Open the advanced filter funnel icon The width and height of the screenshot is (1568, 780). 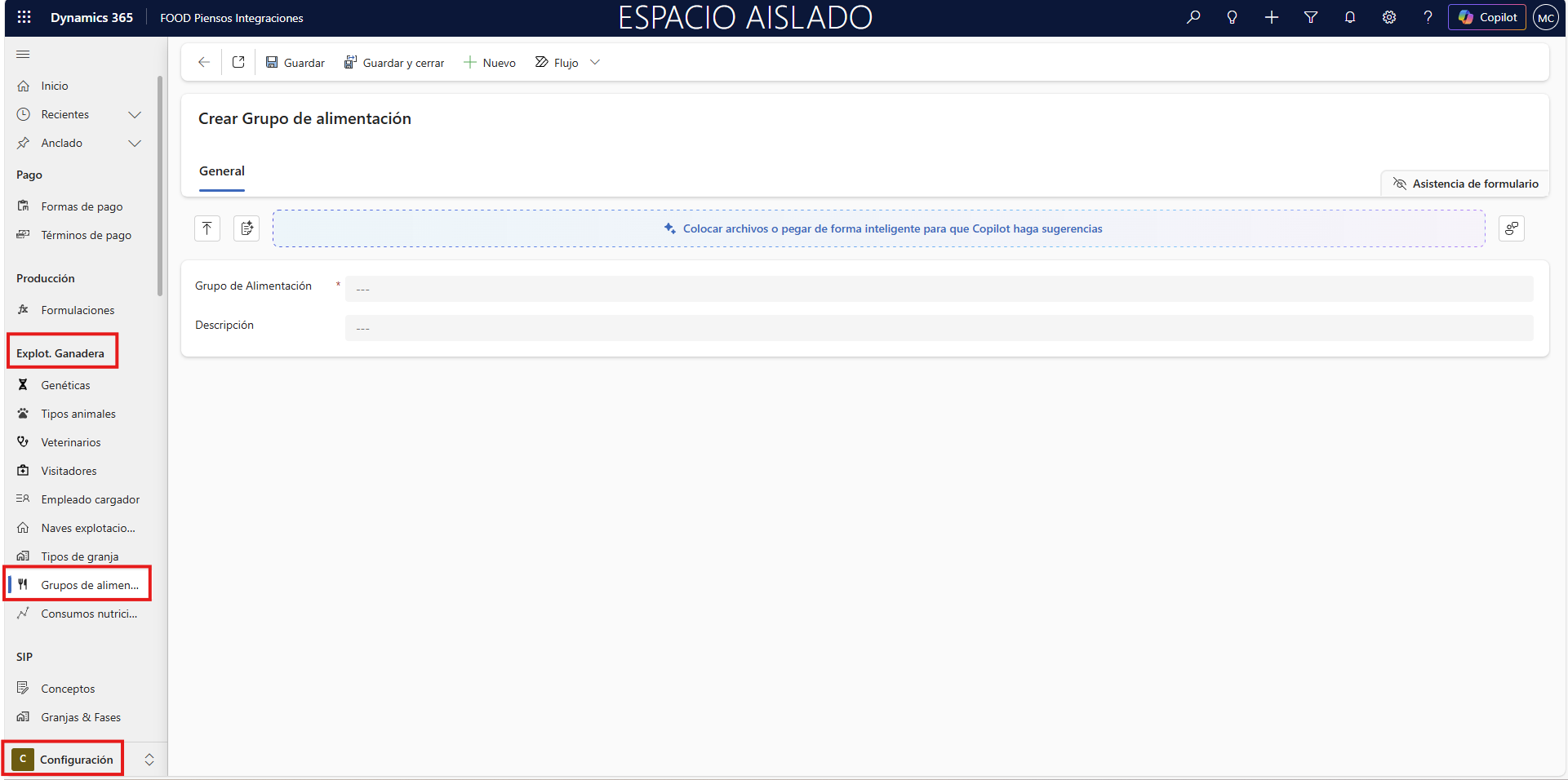1310,17
